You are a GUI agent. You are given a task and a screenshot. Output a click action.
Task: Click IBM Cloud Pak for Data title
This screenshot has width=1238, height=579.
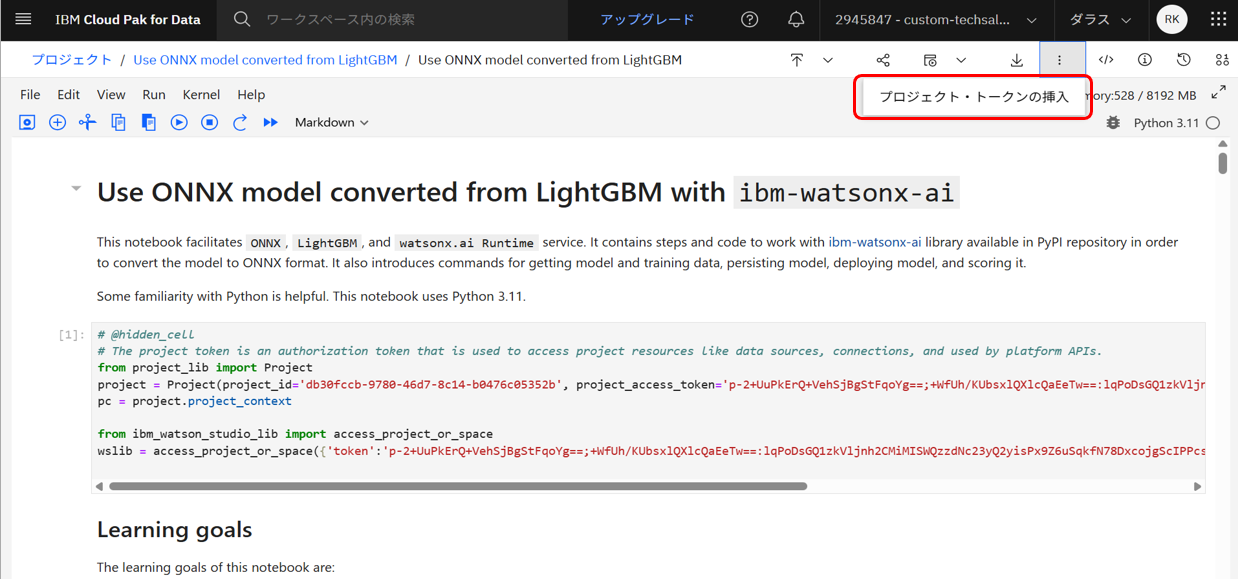tap(127, 20)
